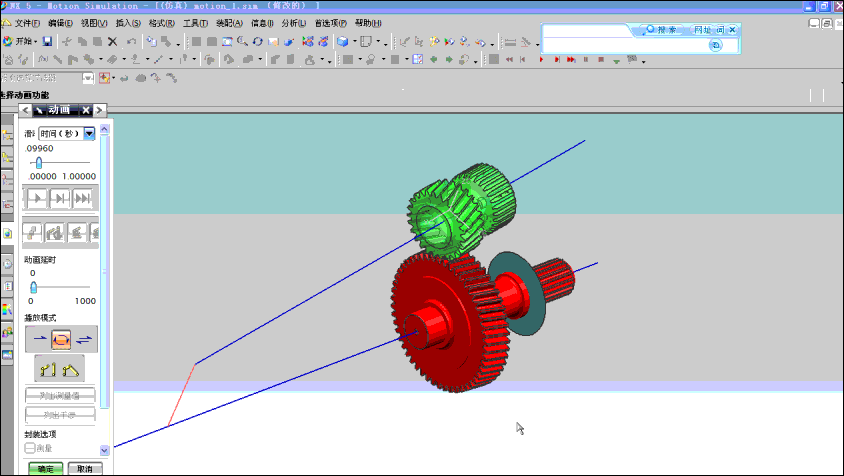Select retrace back-and-forth playback mode

click(x=84, y=339)
